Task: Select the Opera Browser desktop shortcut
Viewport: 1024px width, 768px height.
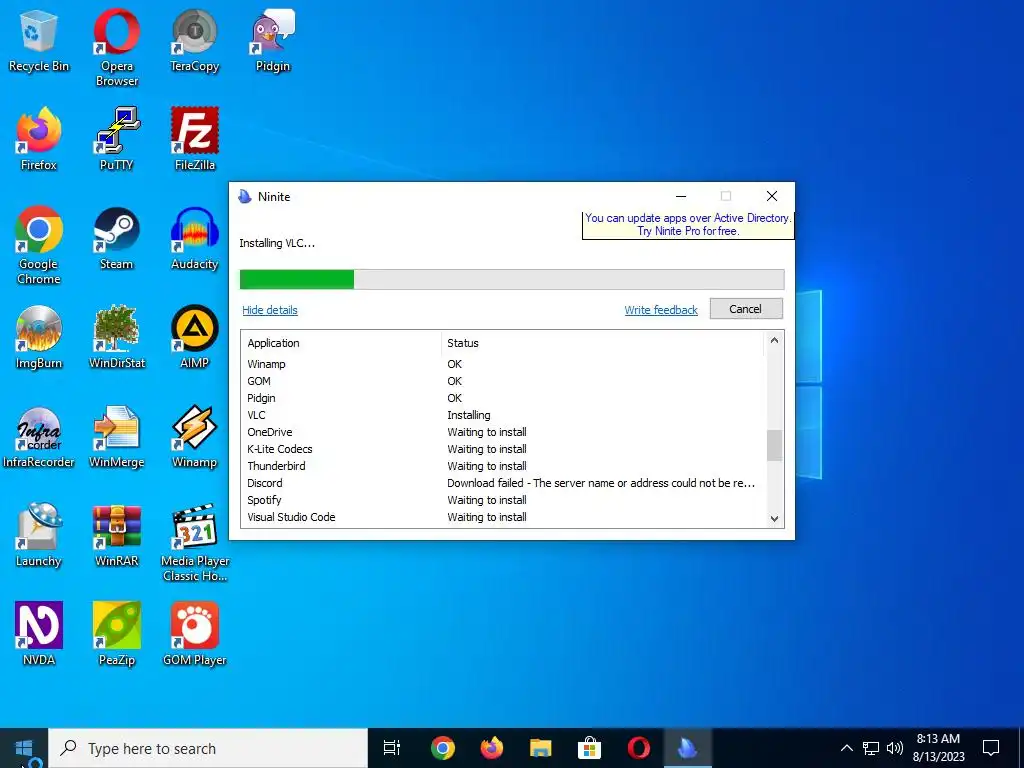Action: tap(116, 47)
